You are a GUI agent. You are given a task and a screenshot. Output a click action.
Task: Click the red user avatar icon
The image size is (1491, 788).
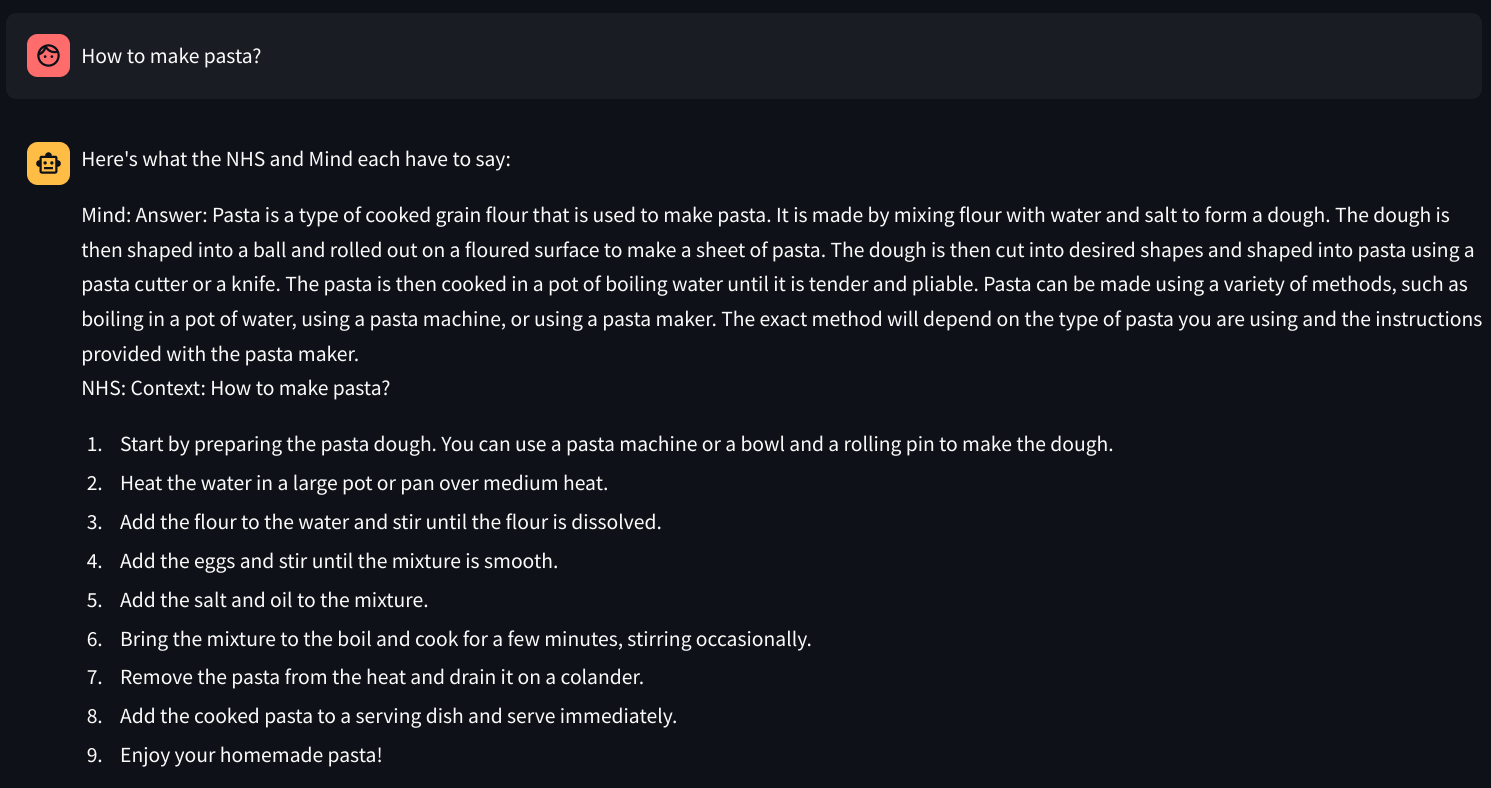click(48, 56)
